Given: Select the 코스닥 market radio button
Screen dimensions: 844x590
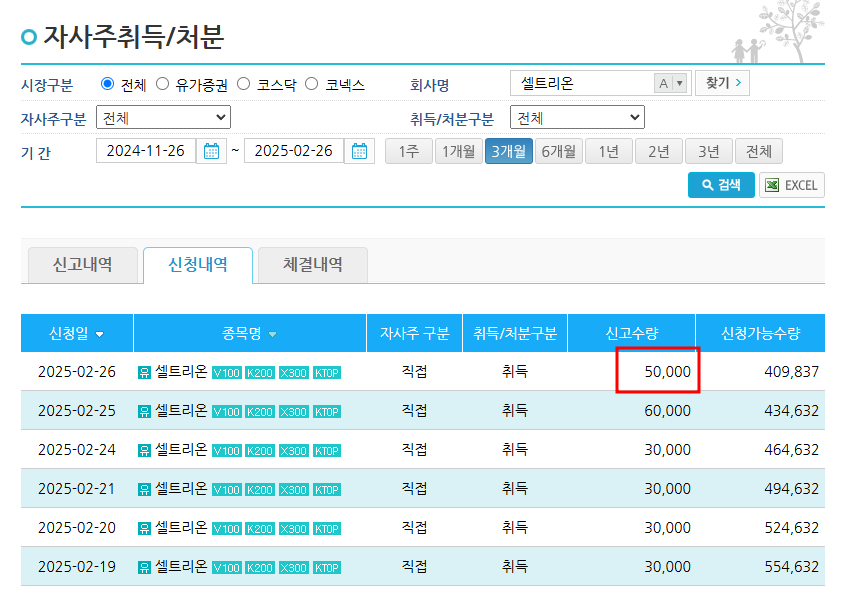Looking at the screenshot, I should [243, 84].
